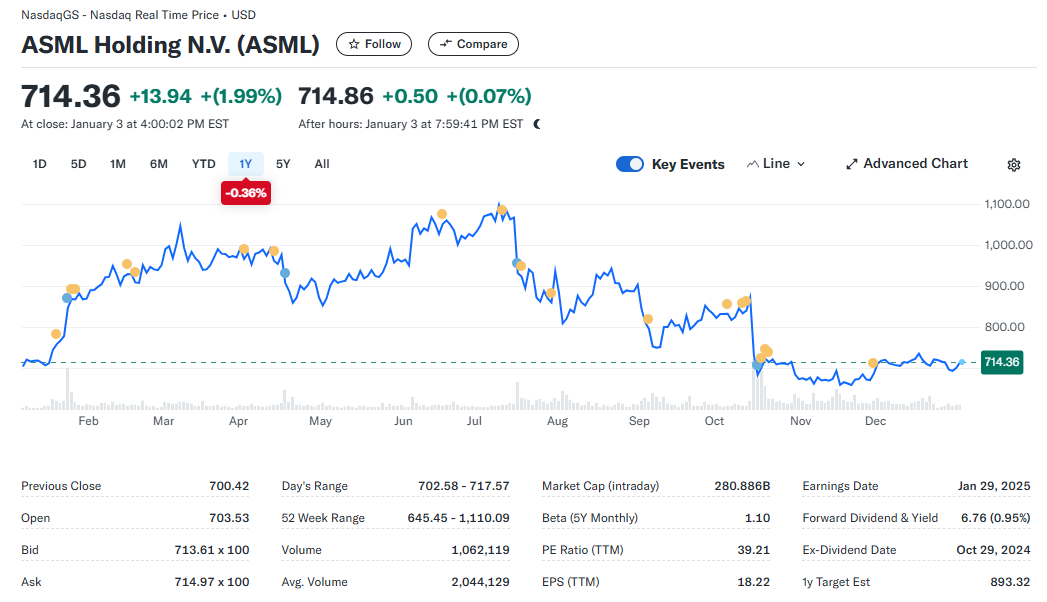Click the EPS (TTM) value 18.22
Image resolution: width=1047 pixels, height=602 pixels.
click(x=753, y=582)
